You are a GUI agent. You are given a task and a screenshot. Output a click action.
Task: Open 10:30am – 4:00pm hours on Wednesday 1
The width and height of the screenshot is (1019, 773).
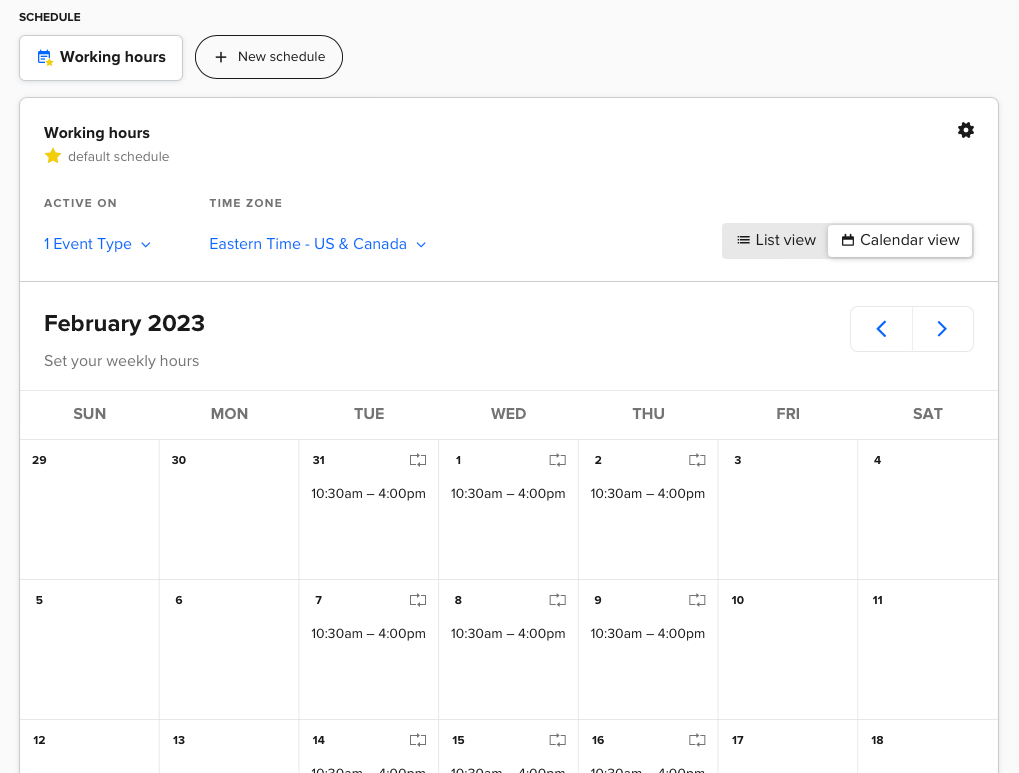click(x=508, y=493)
